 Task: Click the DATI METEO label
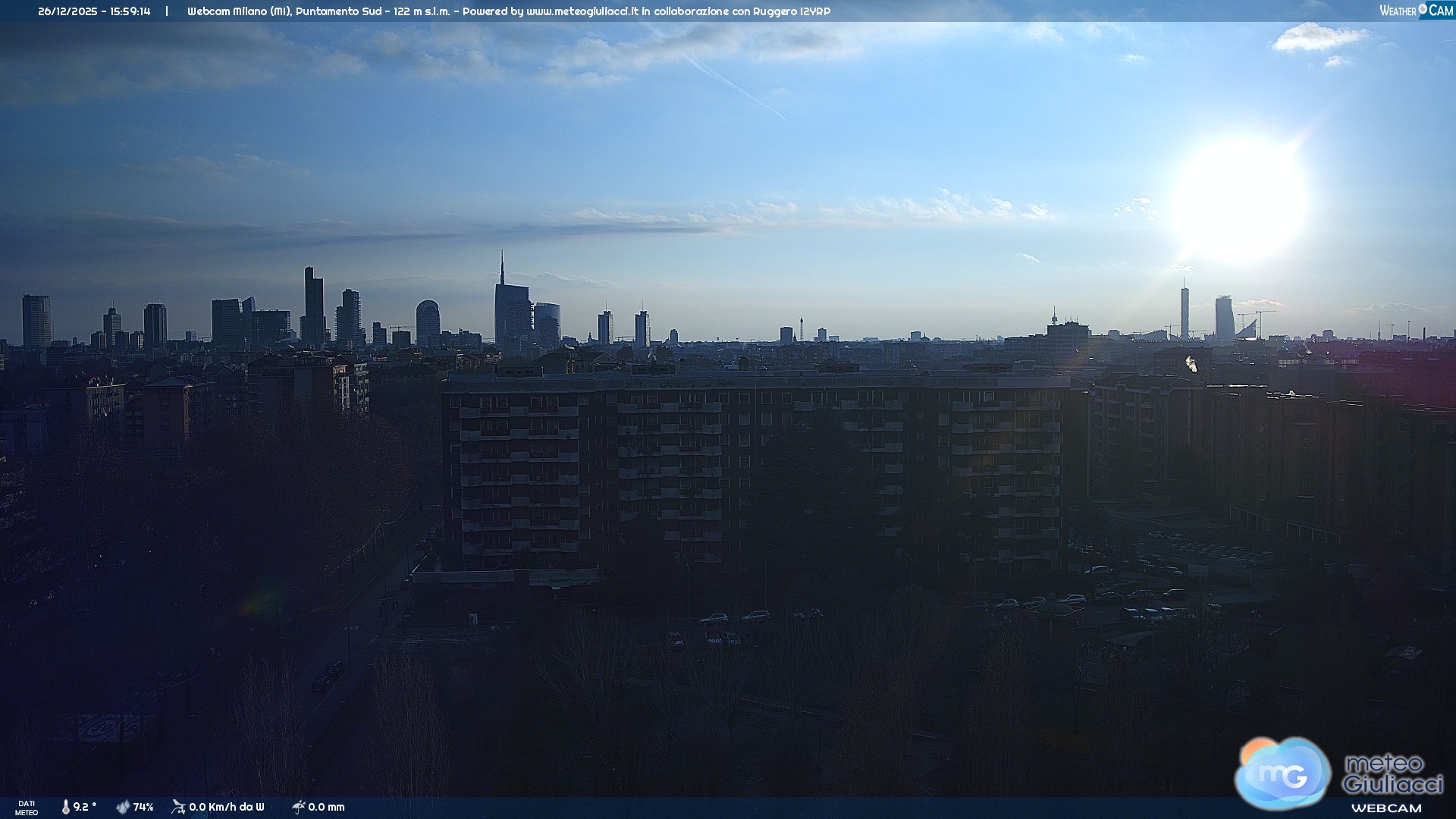pos(27,808)
